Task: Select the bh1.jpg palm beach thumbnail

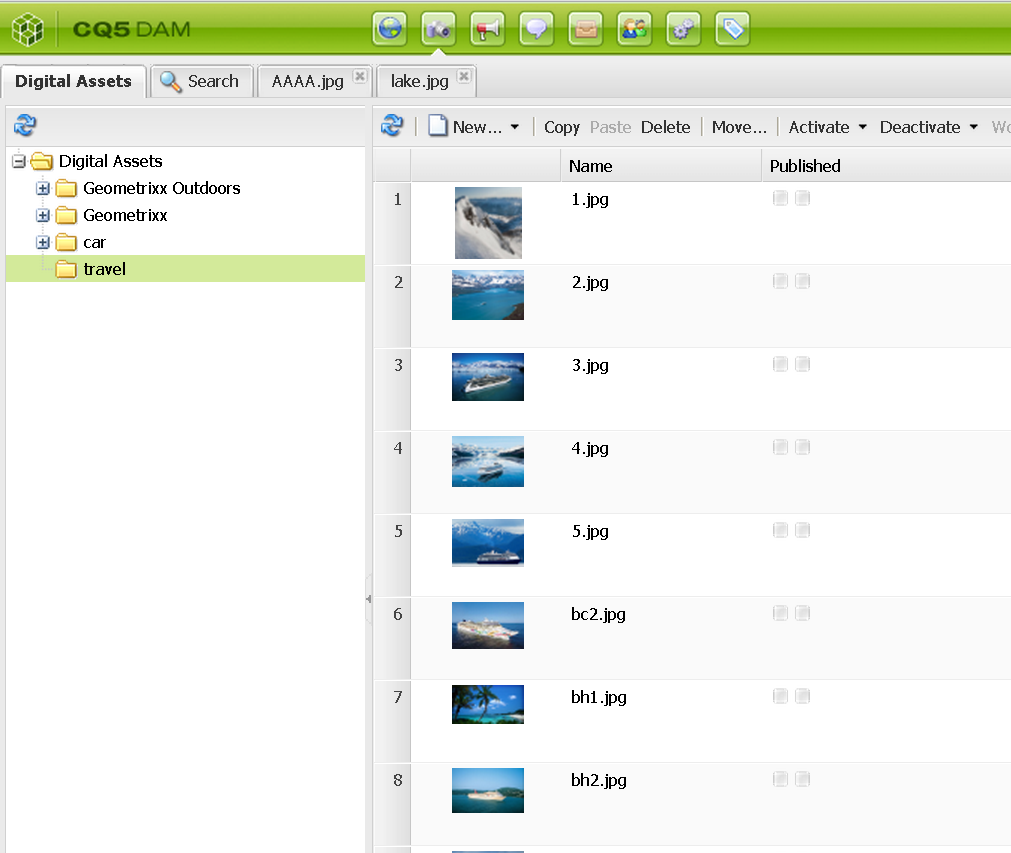Action: (x=488, y=705)
